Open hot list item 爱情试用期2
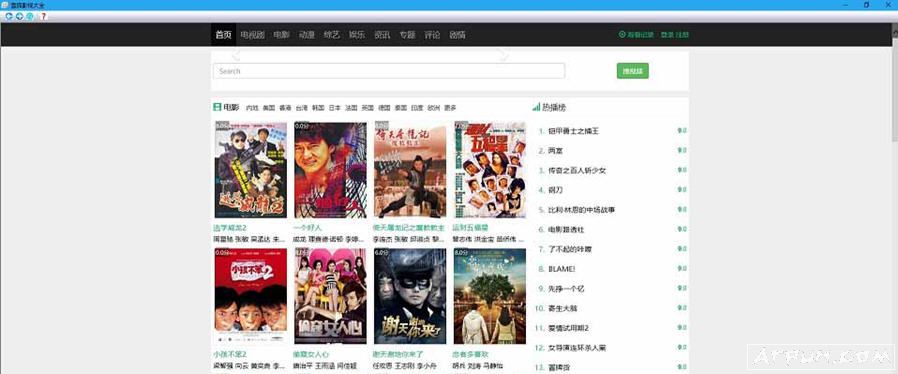 pyautogui.click(x=569, y=328)
